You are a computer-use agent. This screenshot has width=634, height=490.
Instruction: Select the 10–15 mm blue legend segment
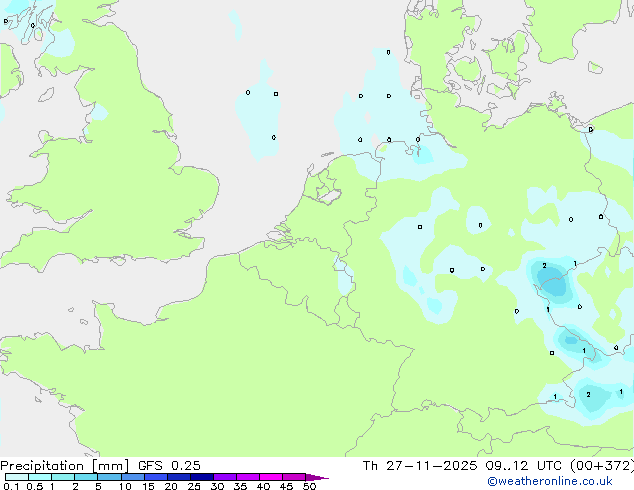point(132,477)
